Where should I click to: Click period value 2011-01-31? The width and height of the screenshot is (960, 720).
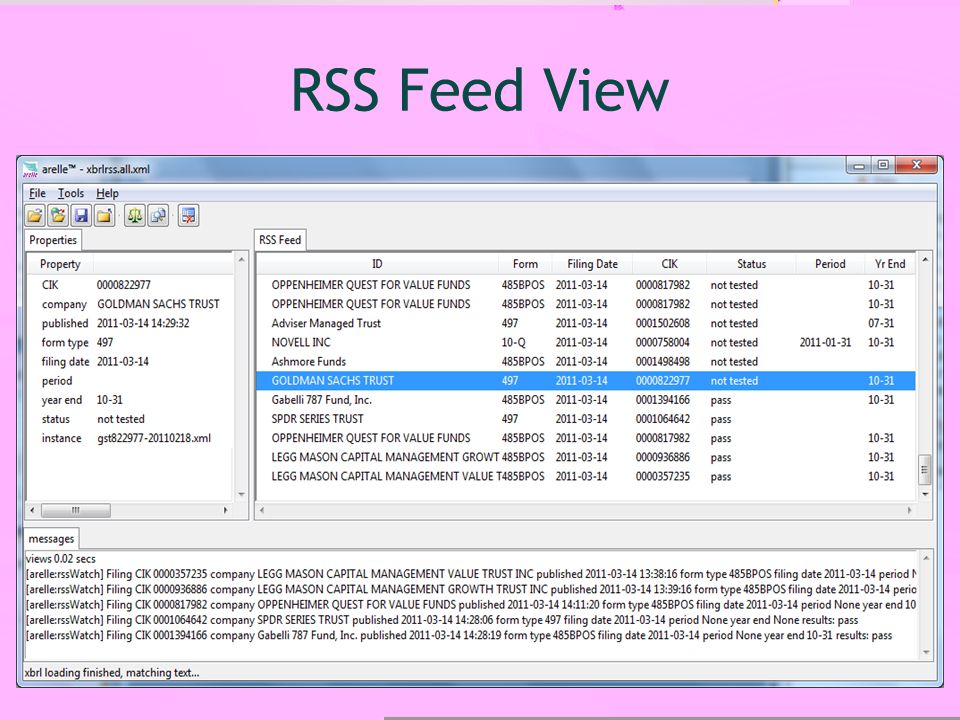pyautogui.click(x=825, y=342)
